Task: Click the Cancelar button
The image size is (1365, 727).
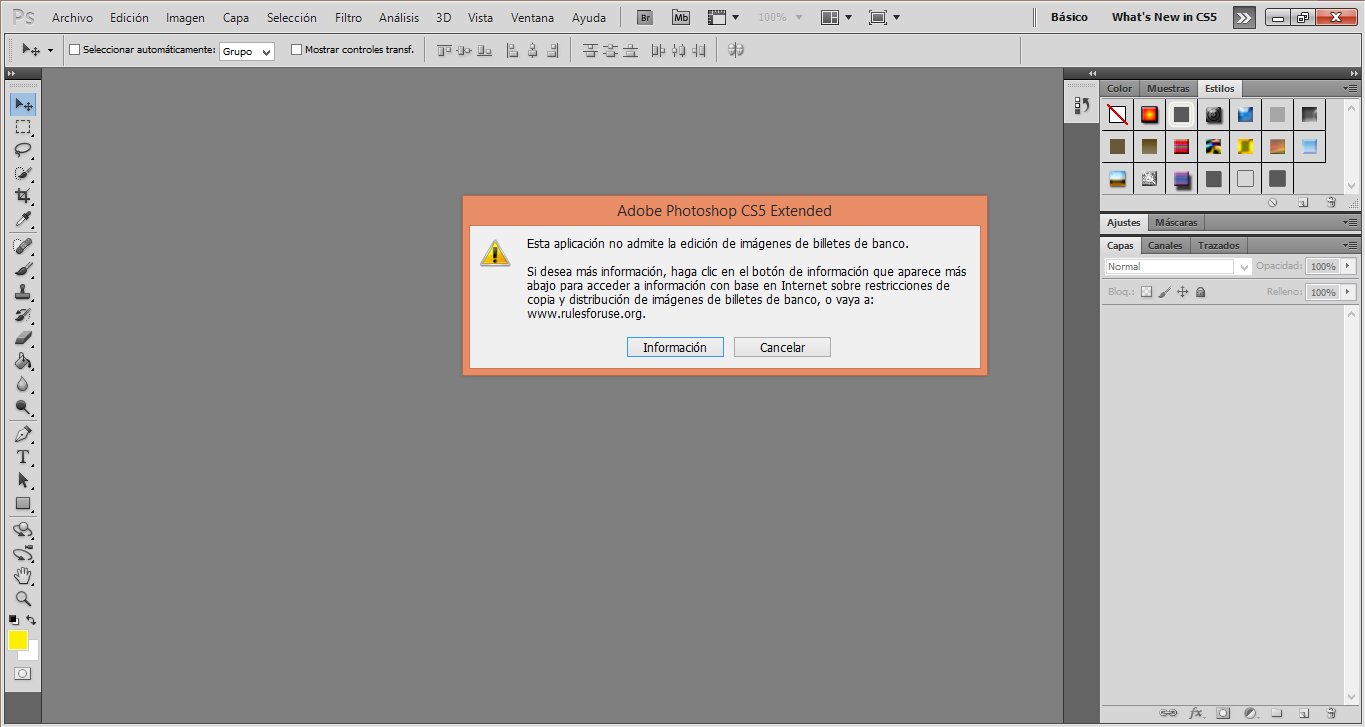Action: 782,347
